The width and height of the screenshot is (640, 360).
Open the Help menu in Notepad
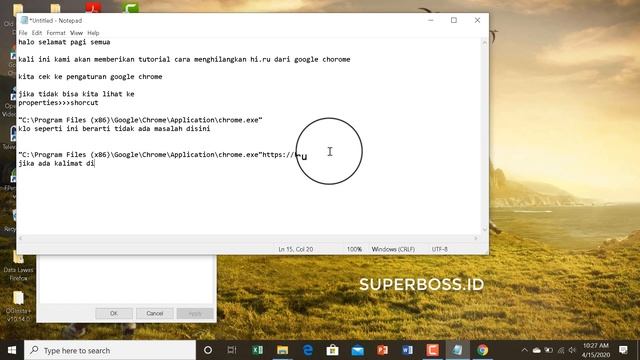click(93, 33)
